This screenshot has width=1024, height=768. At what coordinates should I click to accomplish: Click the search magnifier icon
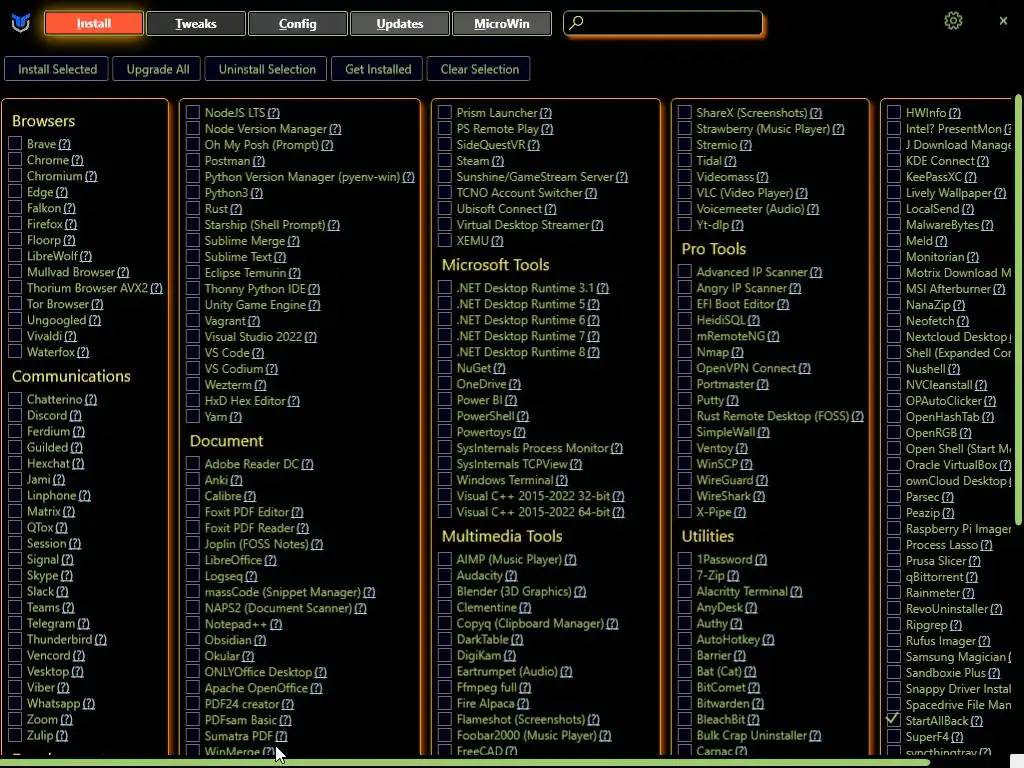coord(576,23)
